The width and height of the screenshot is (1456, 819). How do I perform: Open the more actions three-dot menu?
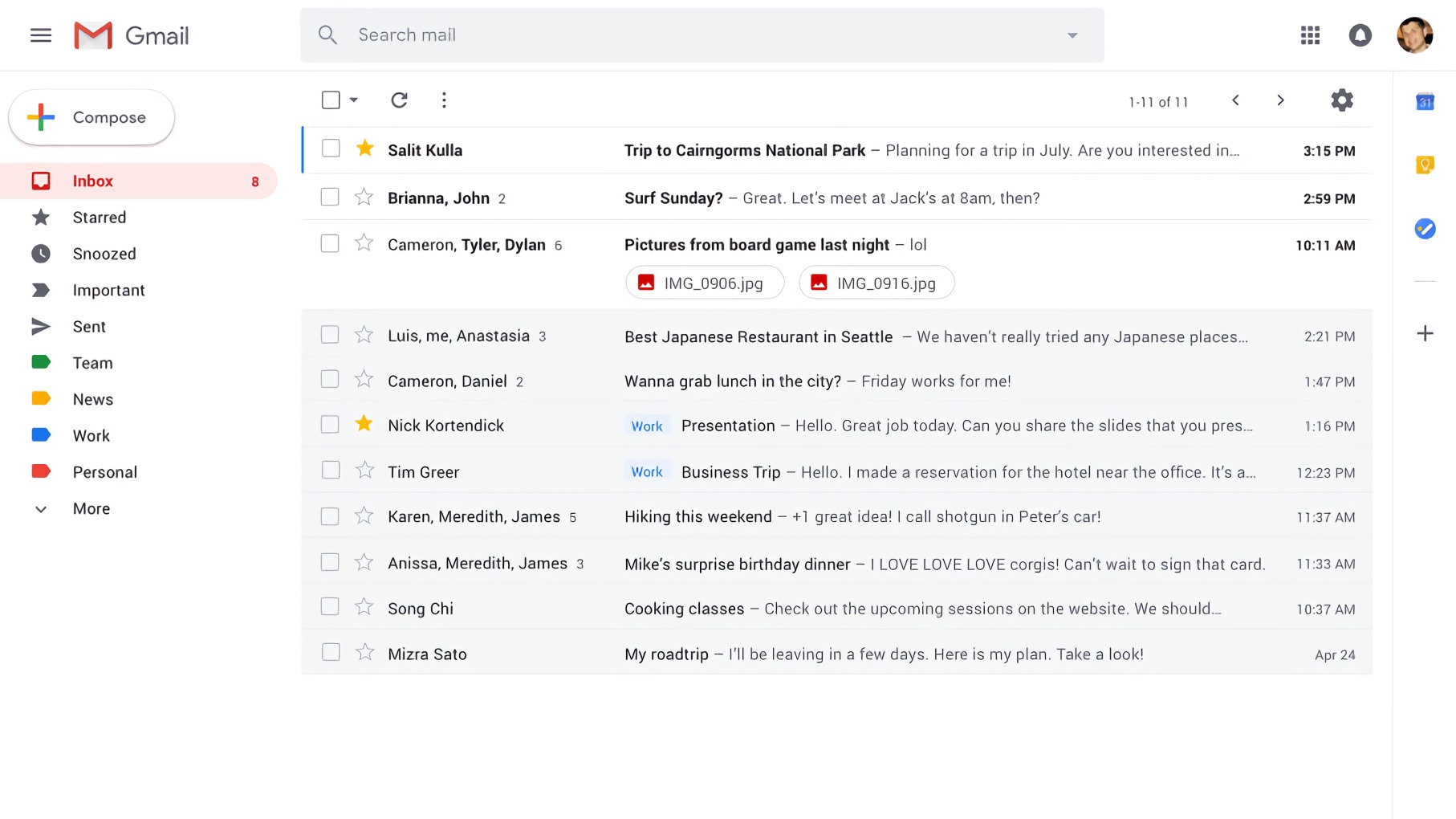(444, 100)
